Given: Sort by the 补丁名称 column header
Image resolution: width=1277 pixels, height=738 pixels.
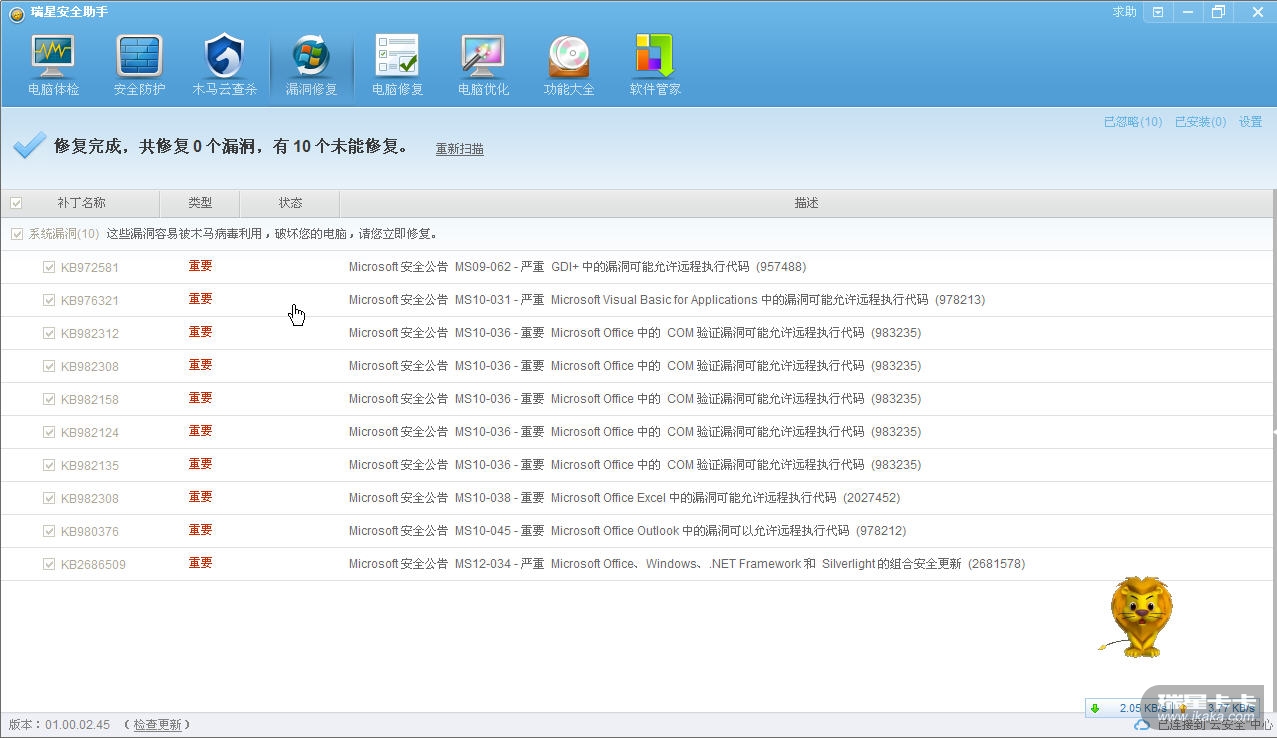Looking at the screenshot, I should [x=81, y=203].
